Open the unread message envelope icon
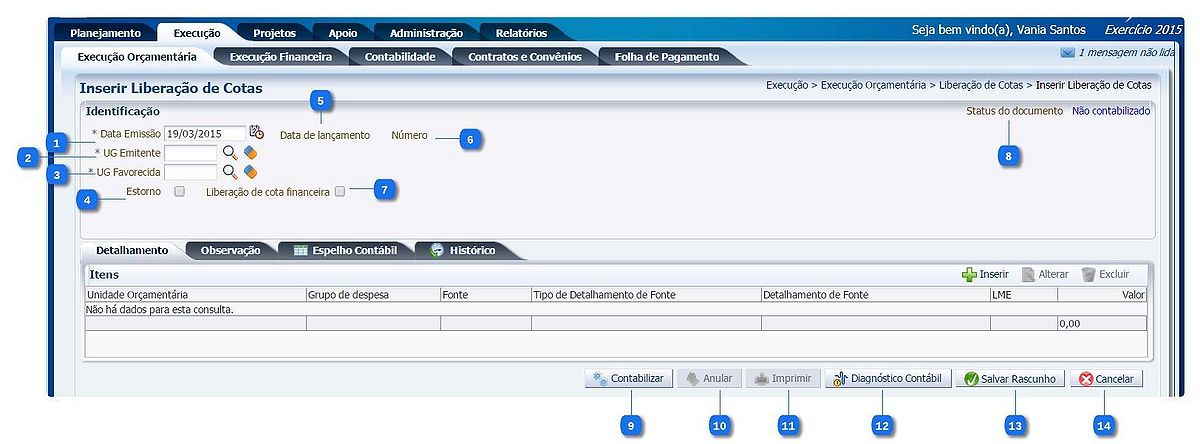This screenshot has height=444, width=1200. tap(1067, 53)
